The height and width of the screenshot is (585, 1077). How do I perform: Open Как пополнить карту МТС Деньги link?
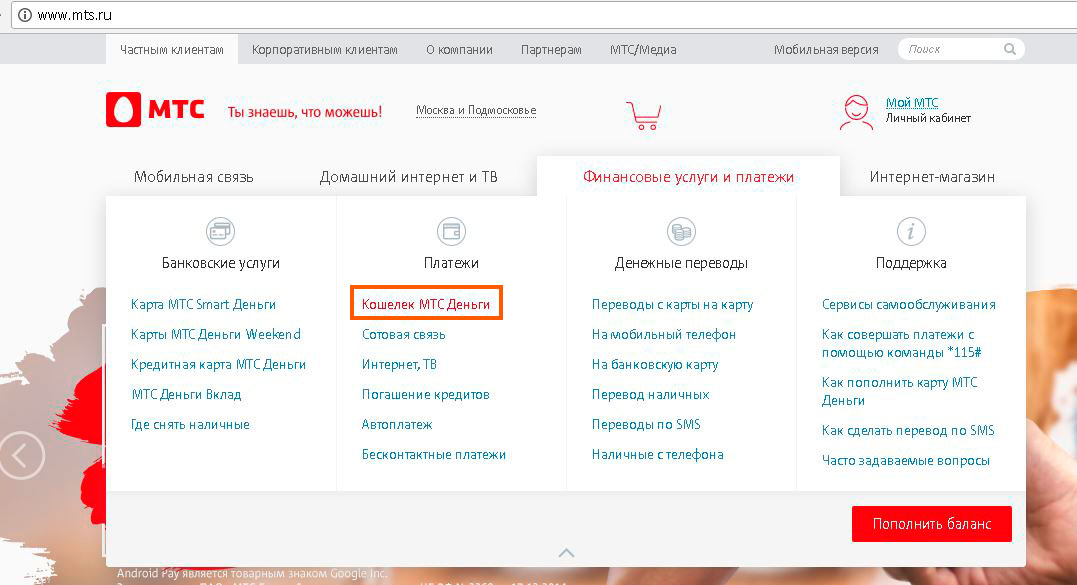point(899,391)
